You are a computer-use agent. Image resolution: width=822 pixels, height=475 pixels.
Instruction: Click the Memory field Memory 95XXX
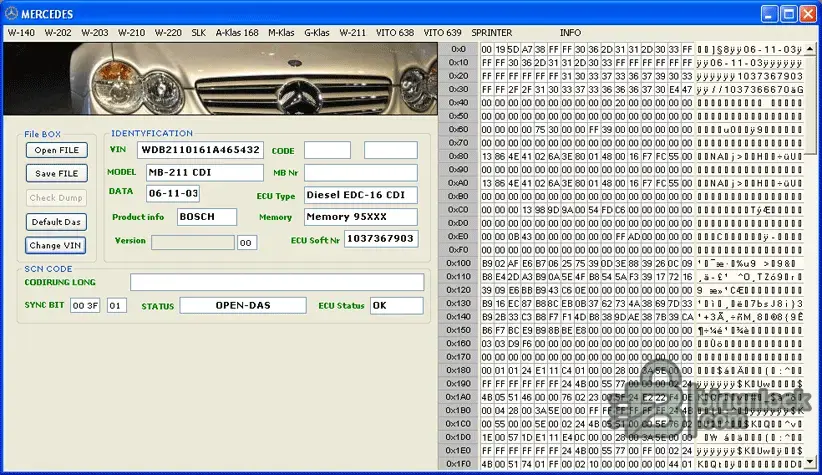(361, 217)
